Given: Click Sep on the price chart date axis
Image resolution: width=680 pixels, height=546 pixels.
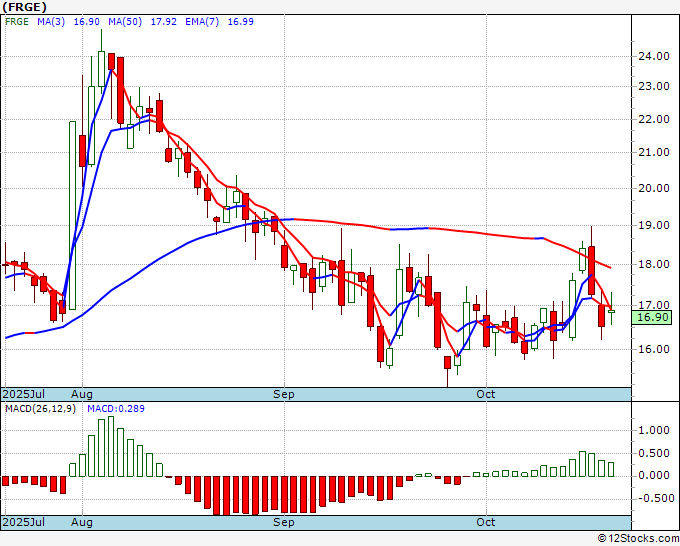Looking at the screenshot, I should pos(284,394).
